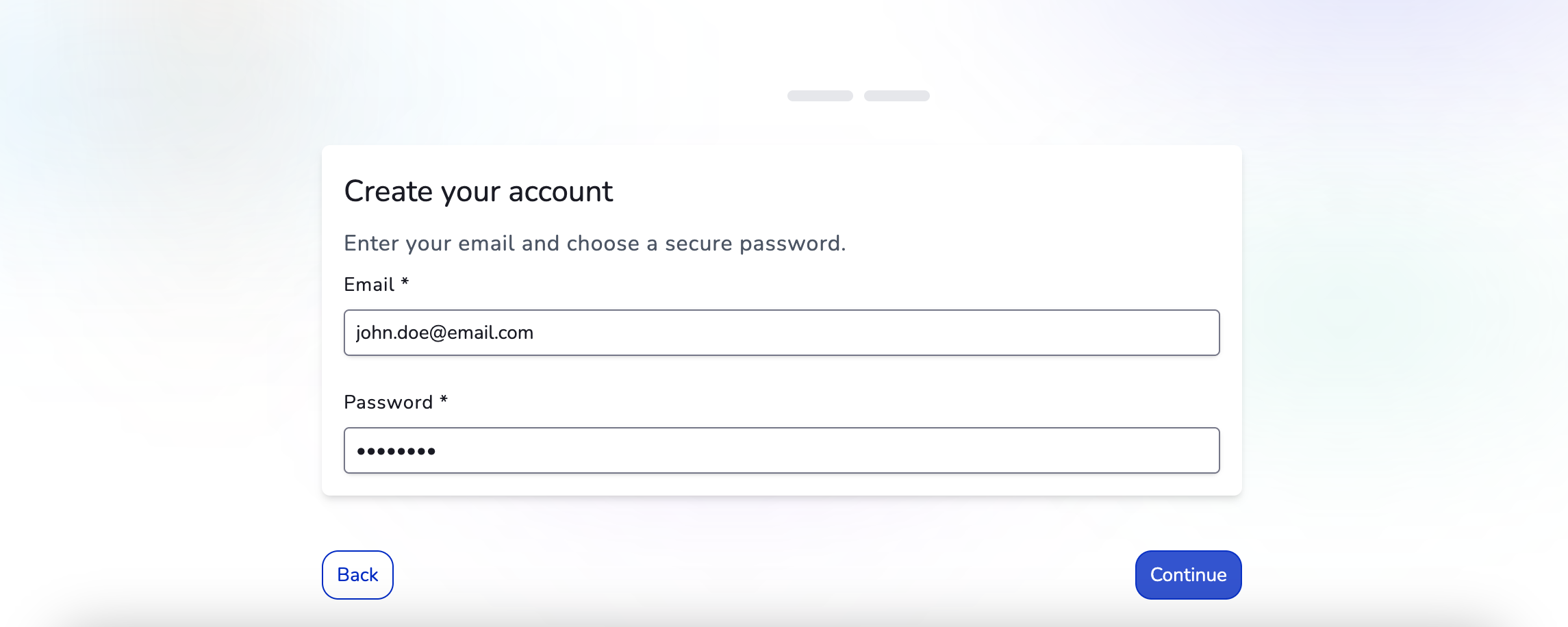Click the email instruction subtitle text

tap(595, 243)
